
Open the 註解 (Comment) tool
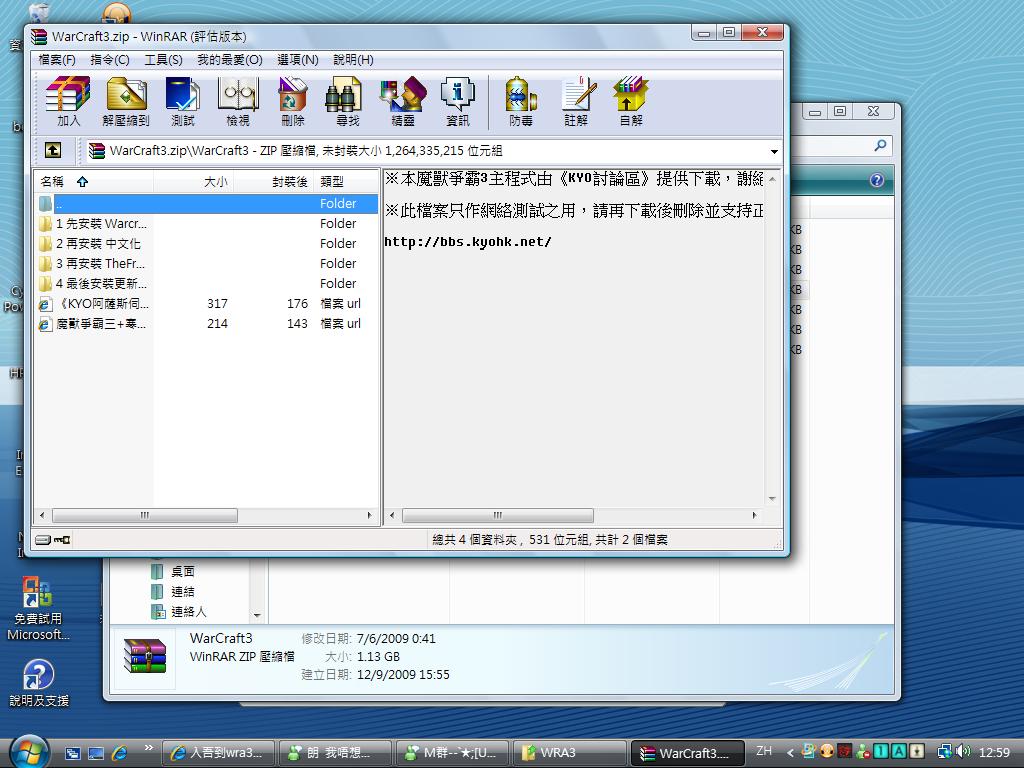pos(576,101)
